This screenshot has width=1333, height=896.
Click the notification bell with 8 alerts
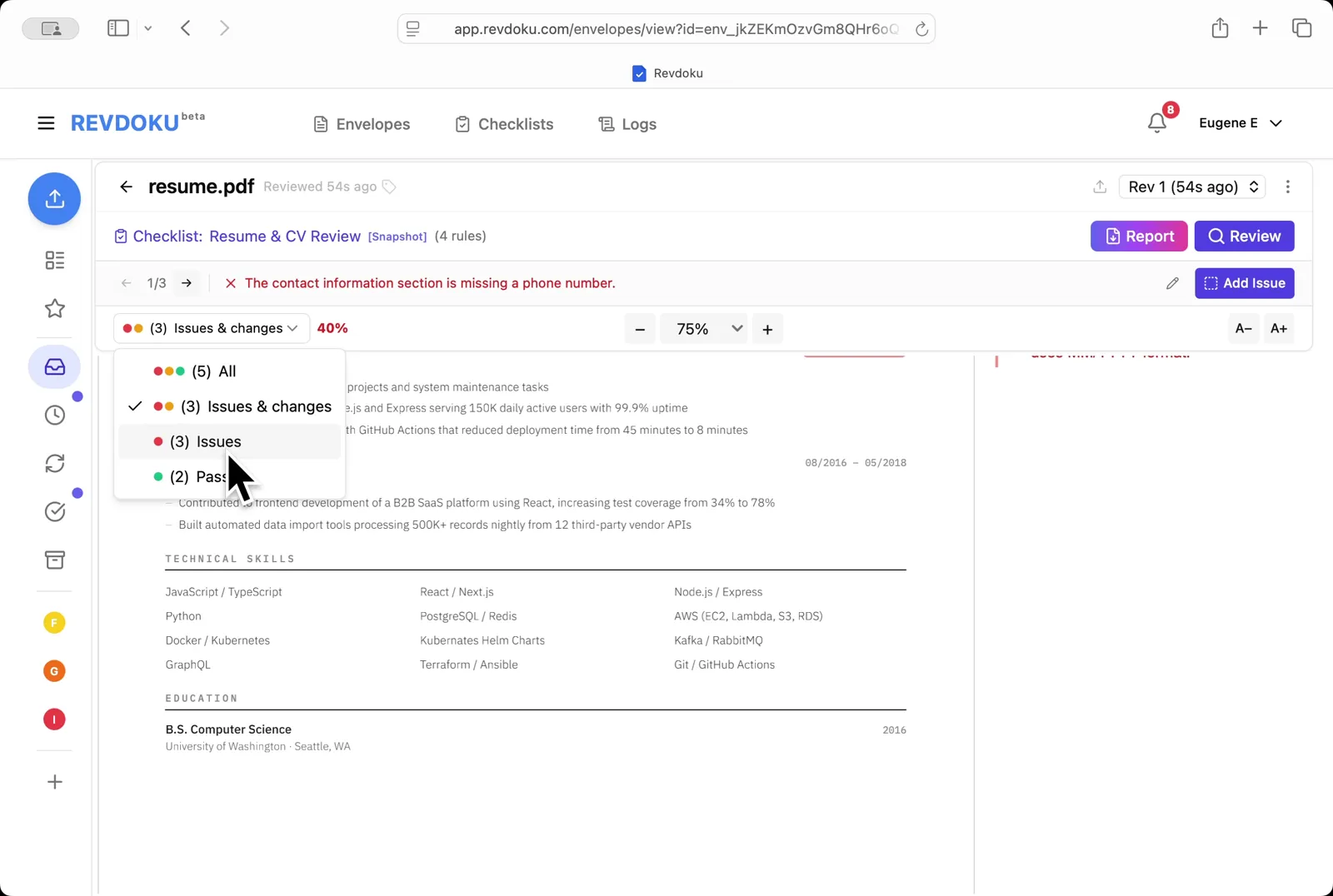tap(1156, 122)
